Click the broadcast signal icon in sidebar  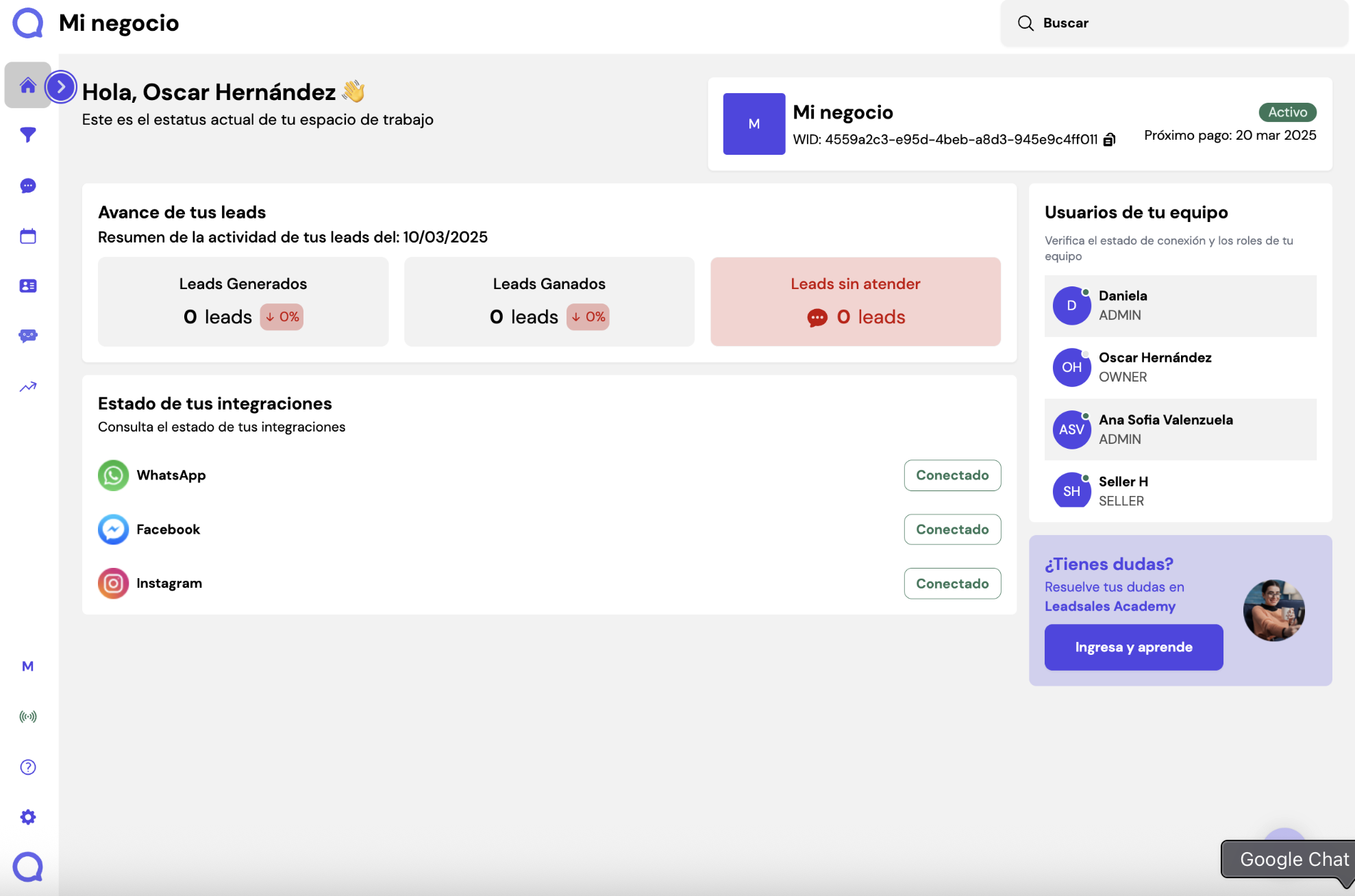pyautogui.click(x=27, y=717)
